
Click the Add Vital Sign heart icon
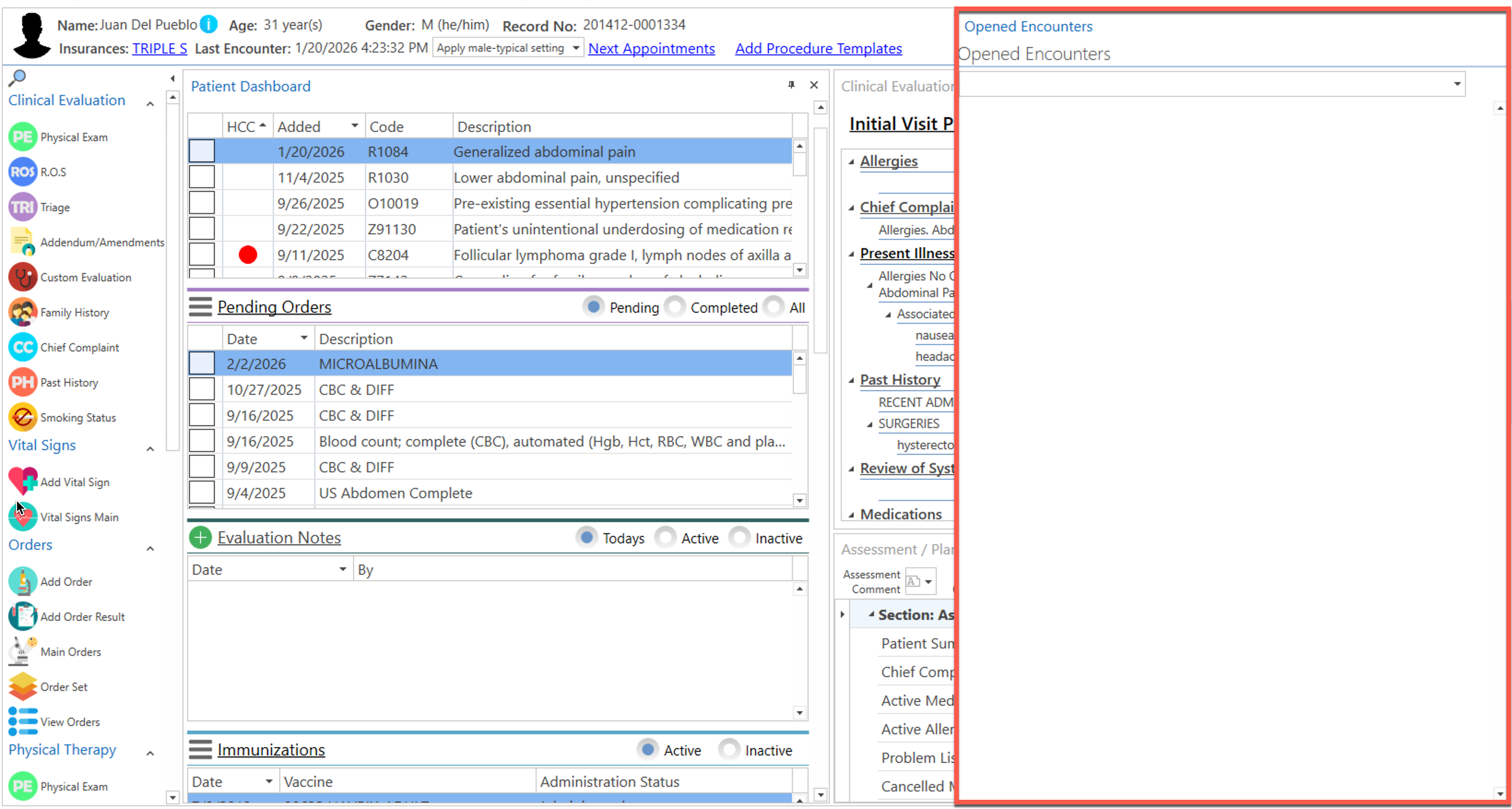coord(22,482)
